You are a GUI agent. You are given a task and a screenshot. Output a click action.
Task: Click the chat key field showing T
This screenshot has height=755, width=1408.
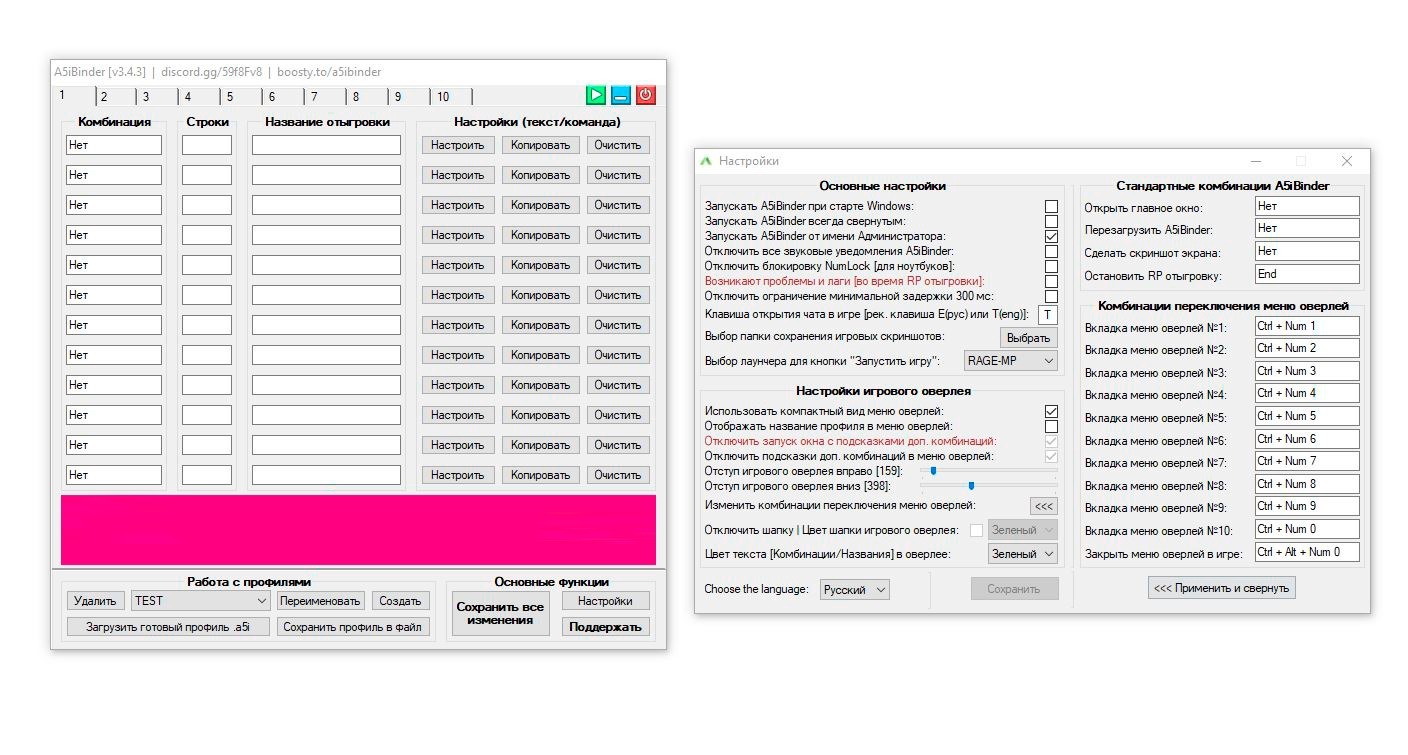[x=1047, y=315]
